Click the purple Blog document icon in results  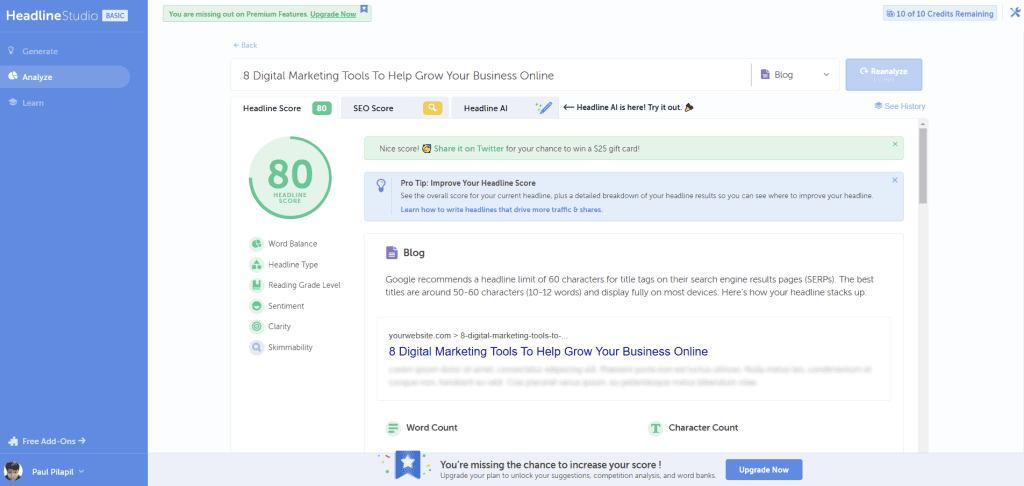coord(392,252)
